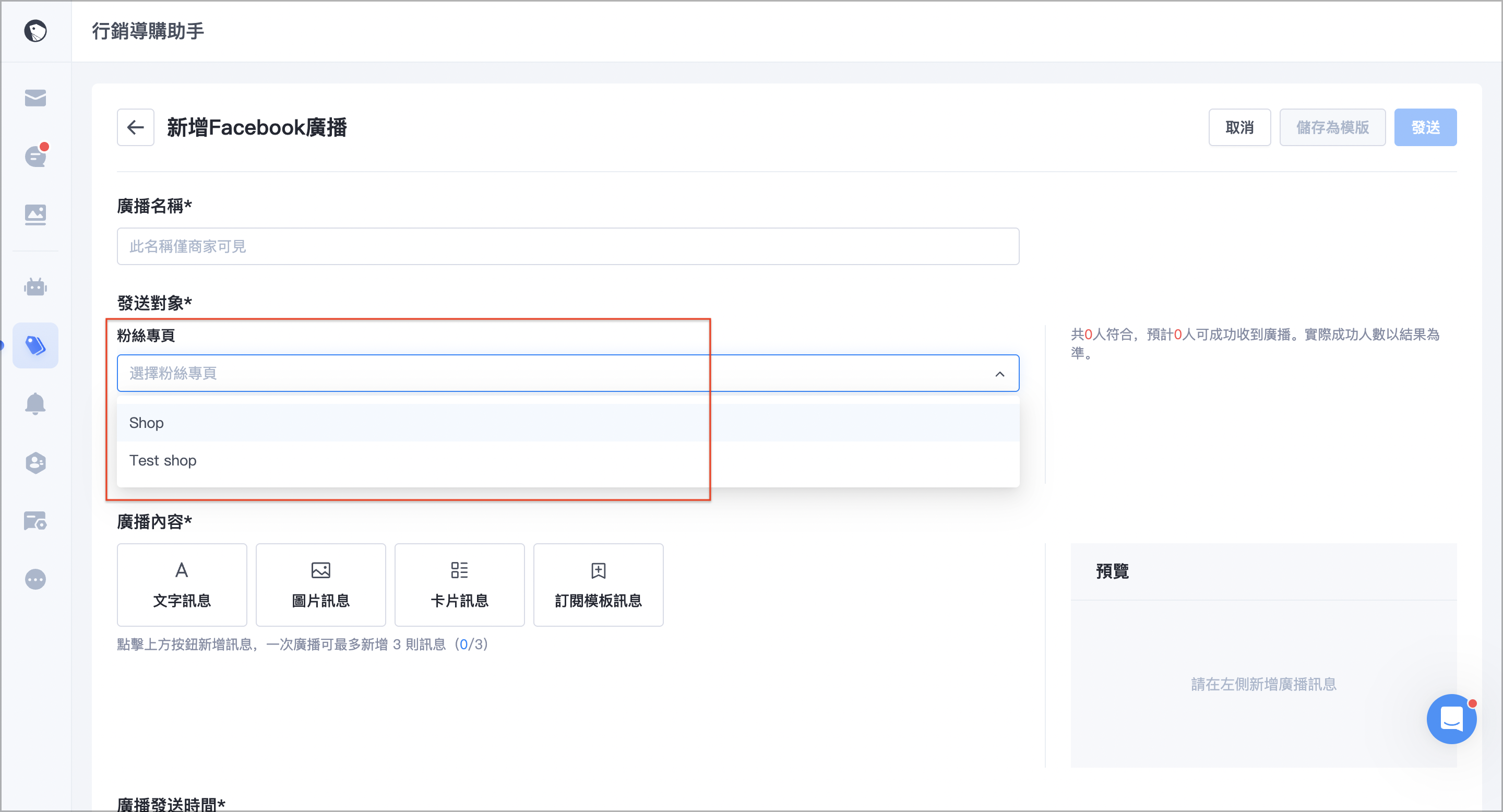Click the 行銷導購助手 header title

[148, 31]
